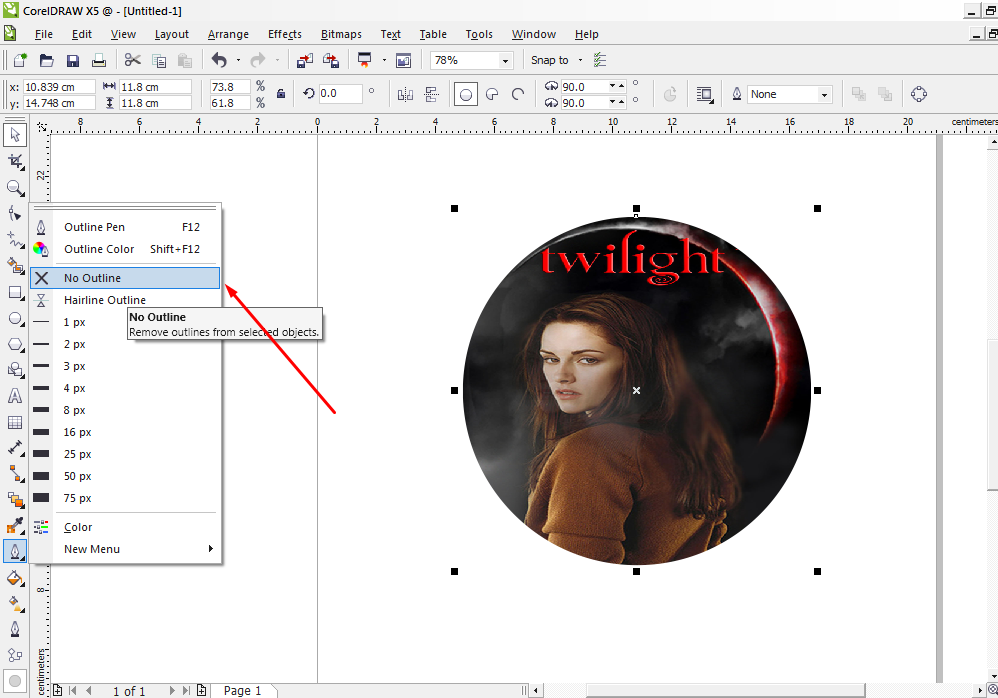Viewport: 998px width, 698px height.
Task: Select the Smart Fill tool
Action: click(15, 266)
